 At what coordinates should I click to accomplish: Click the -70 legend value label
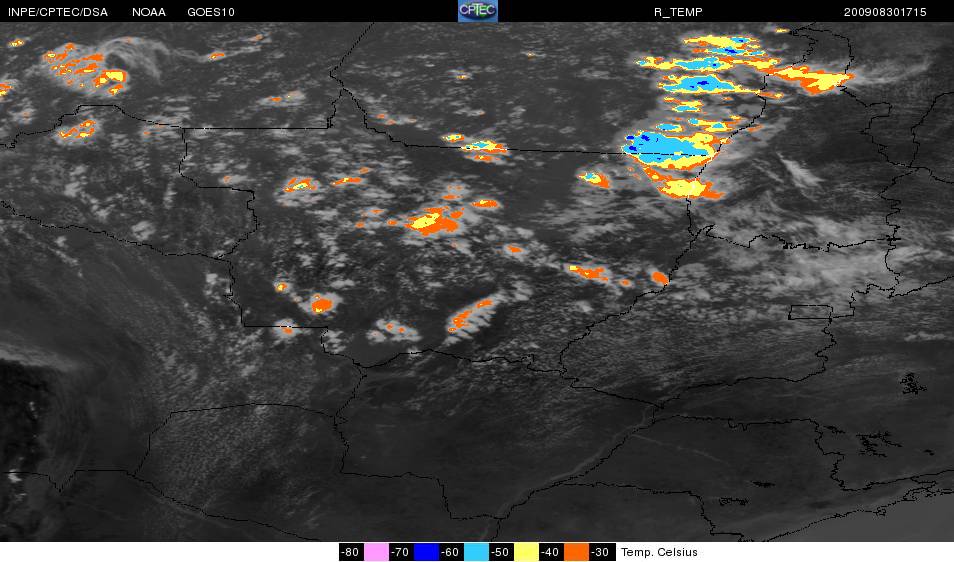400,552
